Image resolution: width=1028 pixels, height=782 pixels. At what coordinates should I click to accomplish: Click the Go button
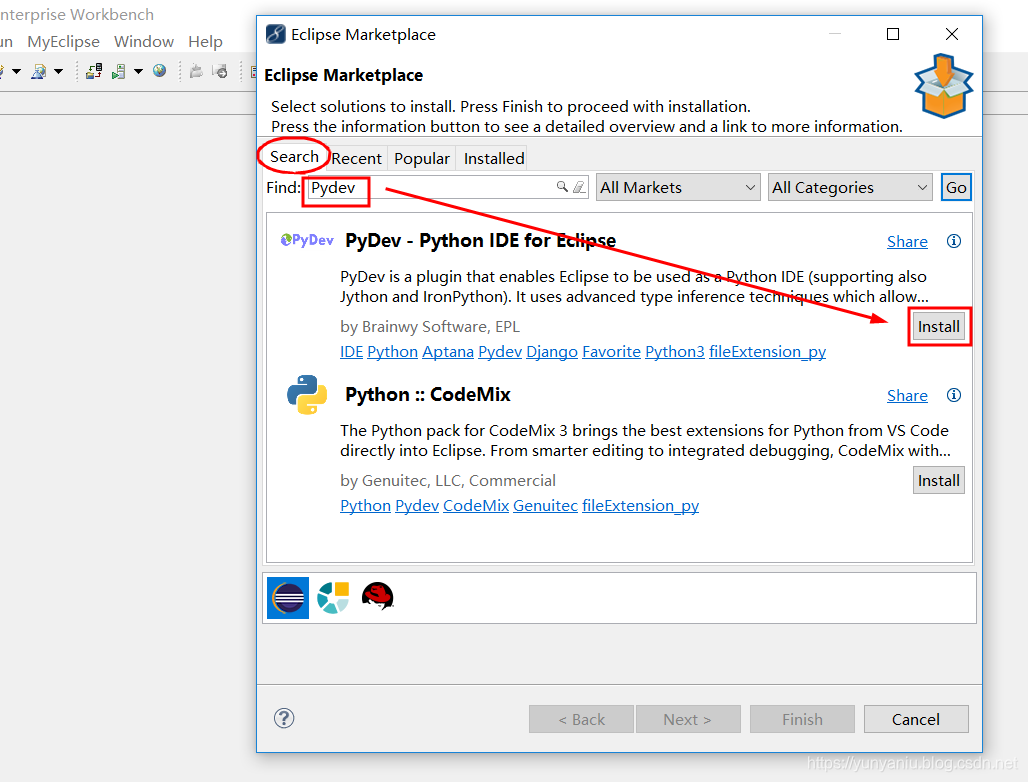956,187
